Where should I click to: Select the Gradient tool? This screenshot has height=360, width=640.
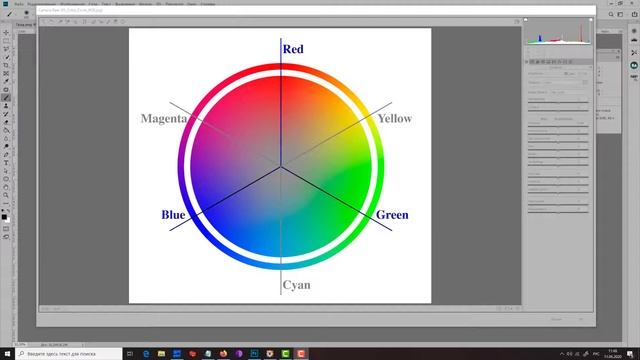[6, 131]
